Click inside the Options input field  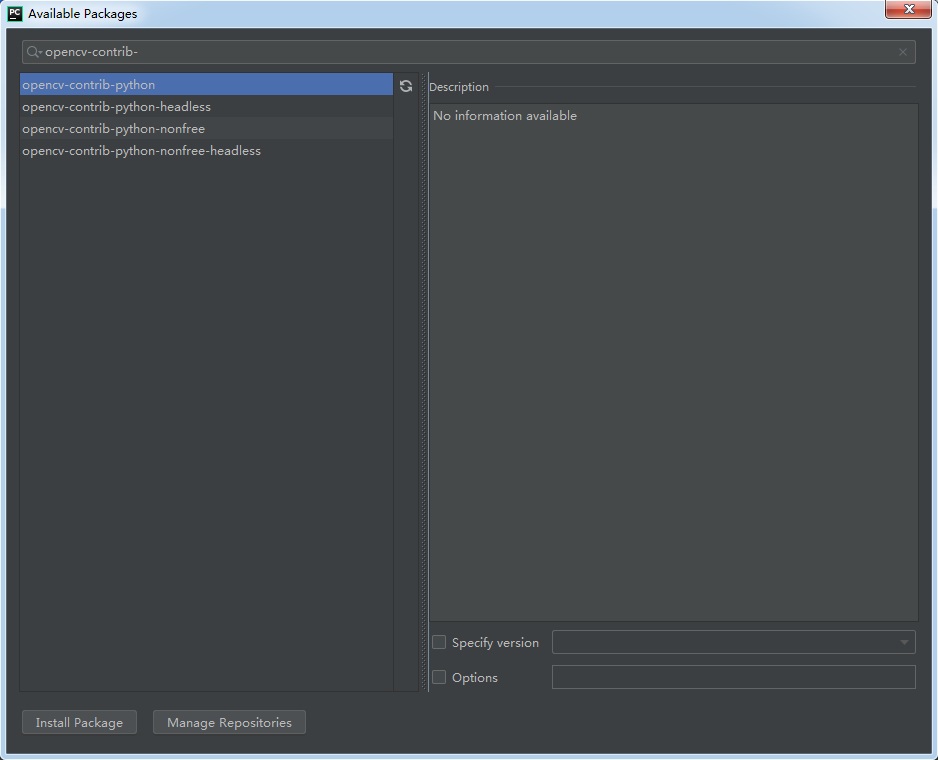(x=733, y=677)
